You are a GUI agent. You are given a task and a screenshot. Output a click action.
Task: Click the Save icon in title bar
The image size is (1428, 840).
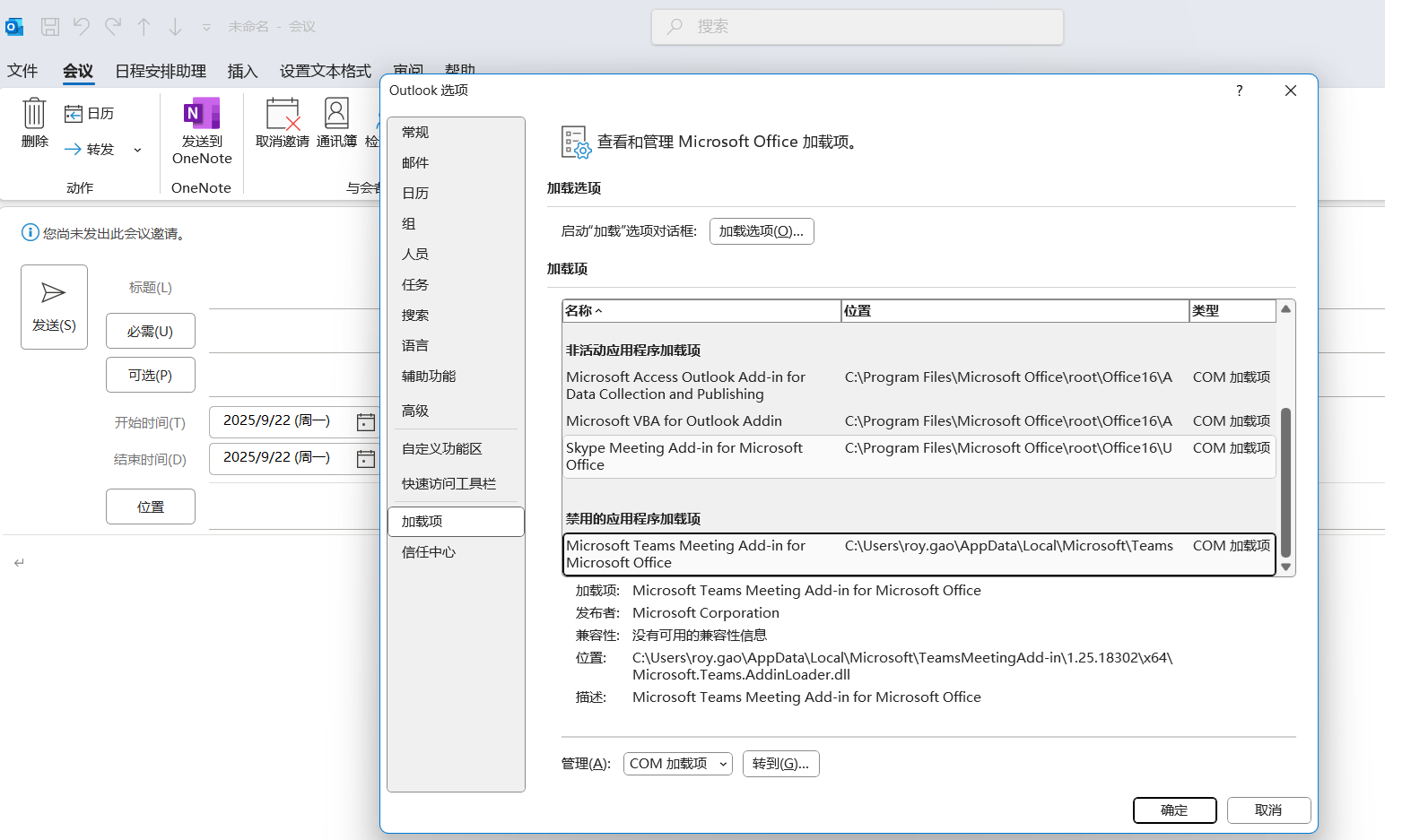(50, 27)
